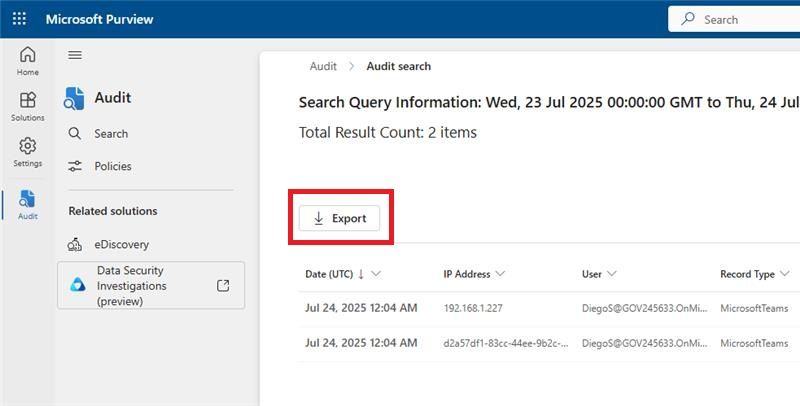Select Policies in the Audit menu

coord(112,166)
